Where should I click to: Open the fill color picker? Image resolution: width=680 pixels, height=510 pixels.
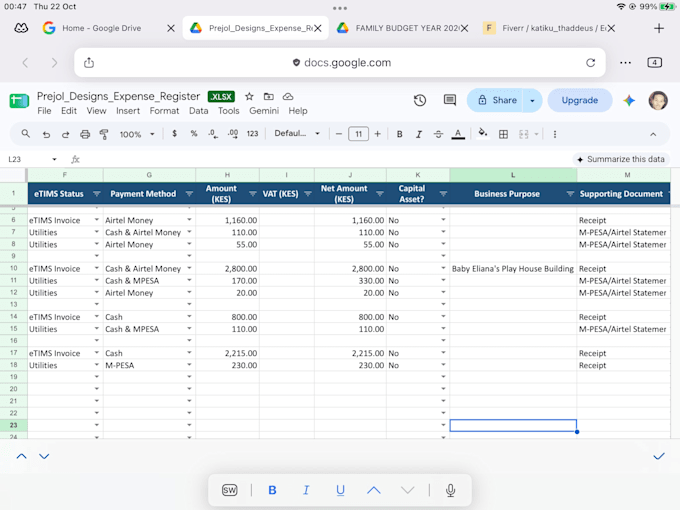(x=482, y=134)
